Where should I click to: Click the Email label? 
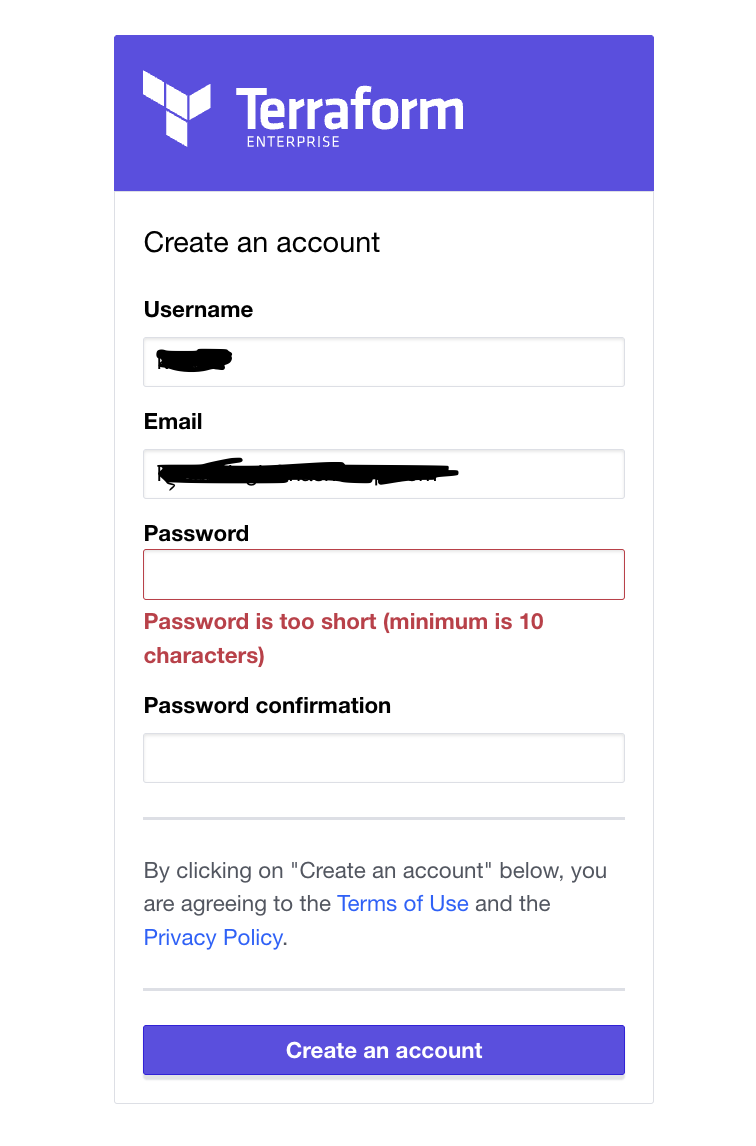pos(173,422)
